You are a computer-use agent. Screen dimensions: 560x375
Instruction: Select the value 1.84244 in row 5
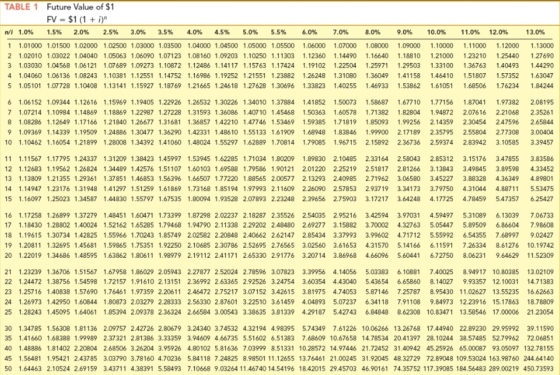[542, 86]
